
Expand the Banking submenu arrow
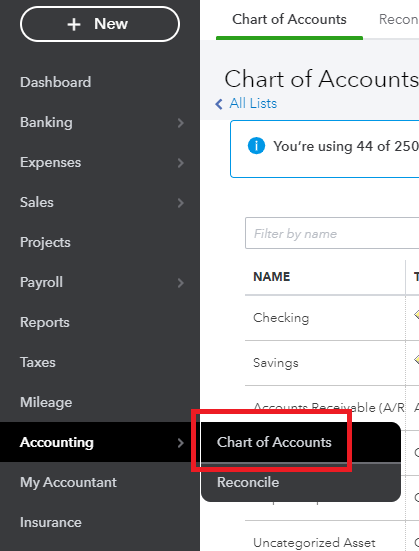[x=180, y=123]
